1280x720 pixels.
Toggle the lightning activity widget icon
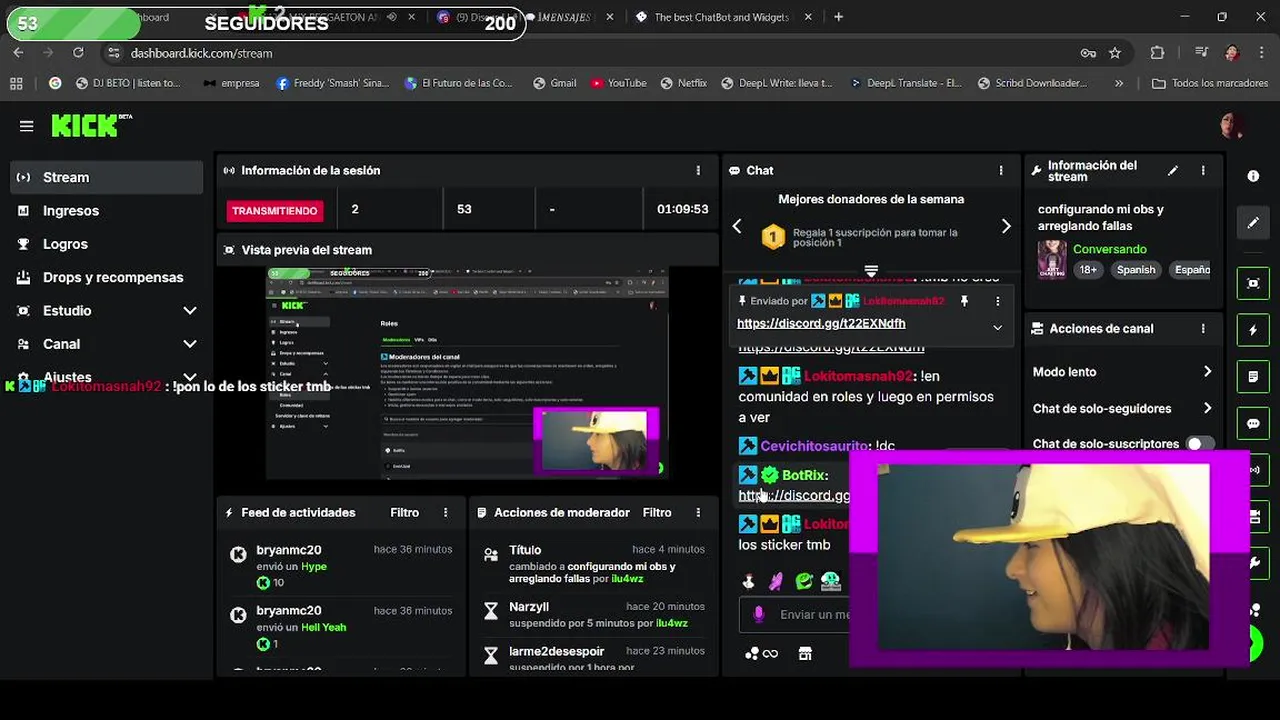[1253, 330]
